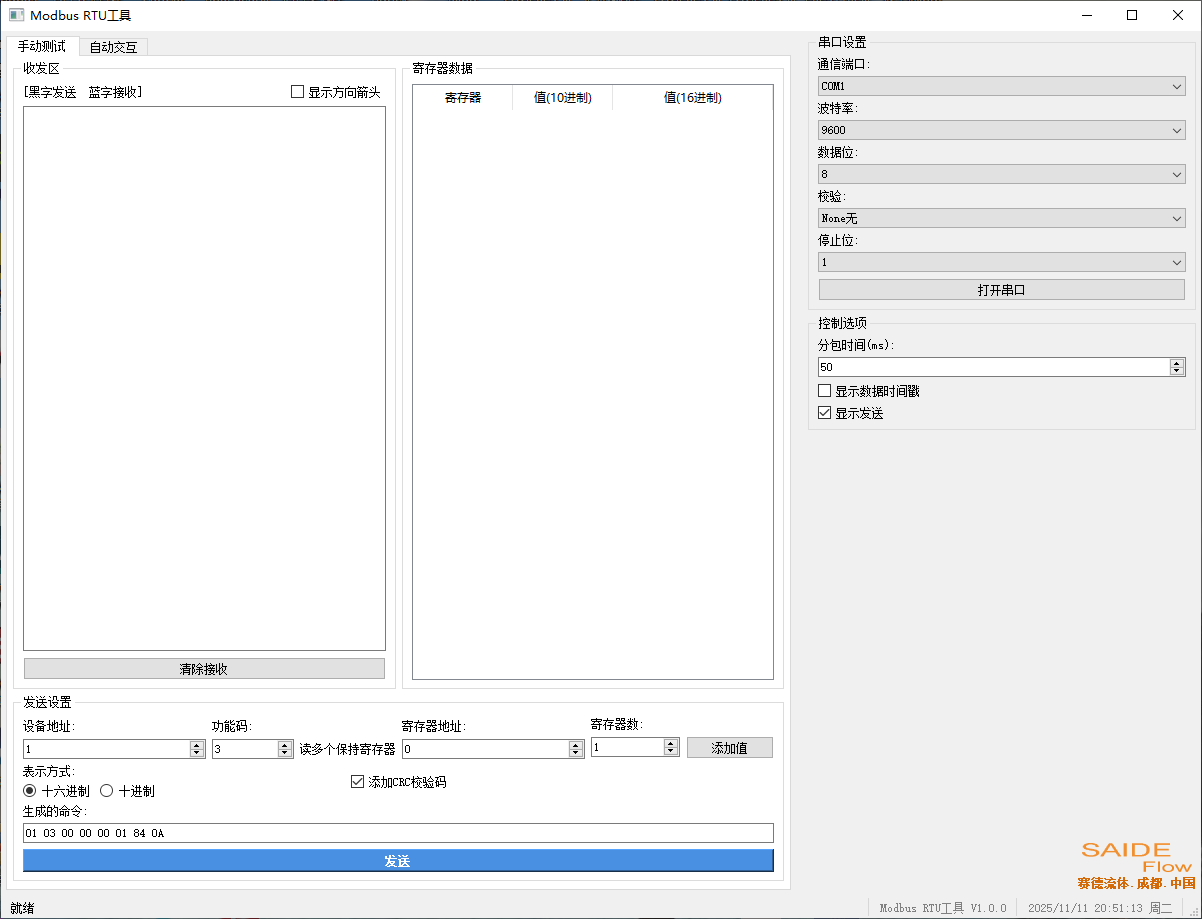Enable the 显示方向箭头 checkbox
Screen dimensions: 1202x919
tap(297, 91)
